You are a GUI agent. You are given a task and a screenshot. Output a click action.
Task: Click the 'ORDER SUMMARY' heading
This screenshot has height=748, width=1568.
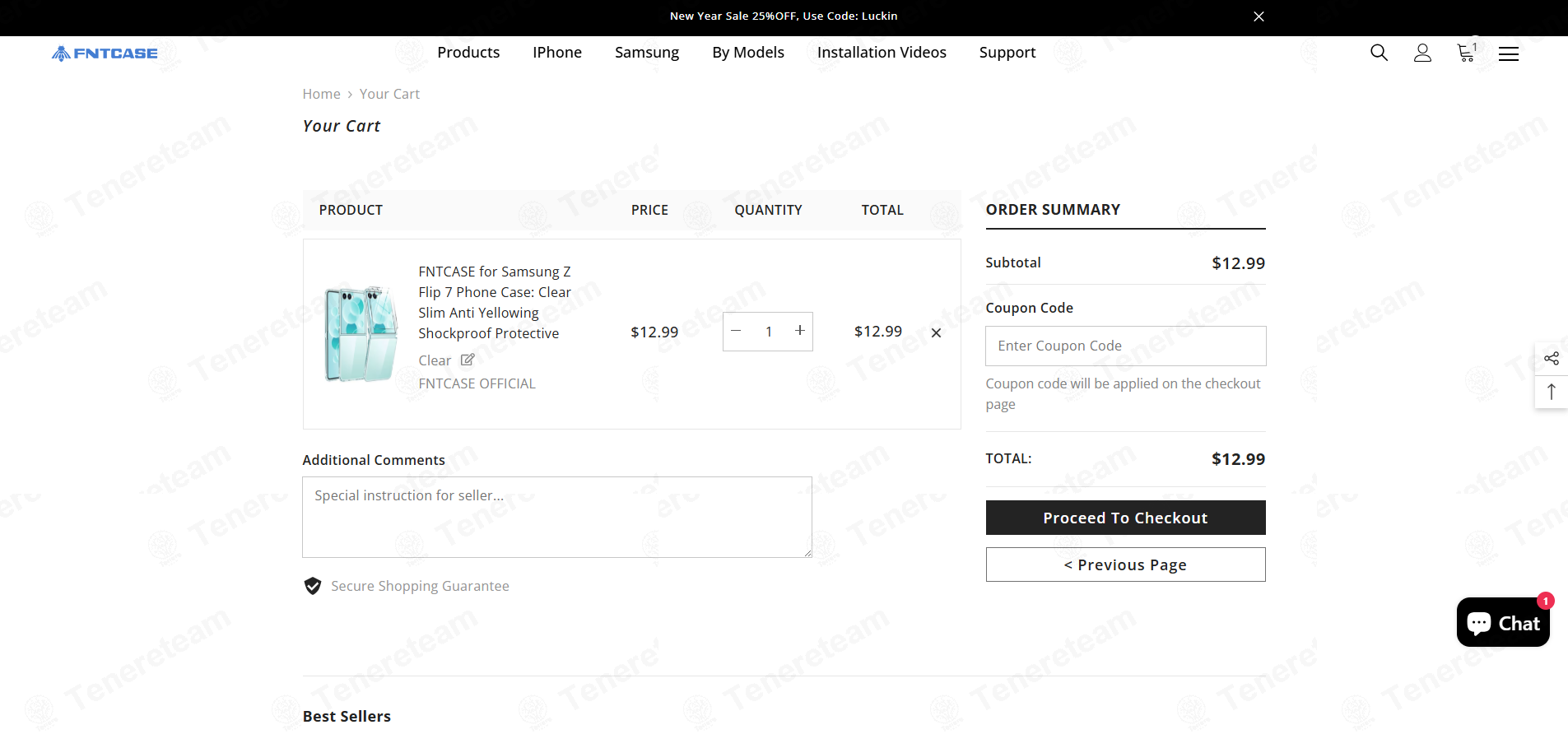click(1053, 210)
